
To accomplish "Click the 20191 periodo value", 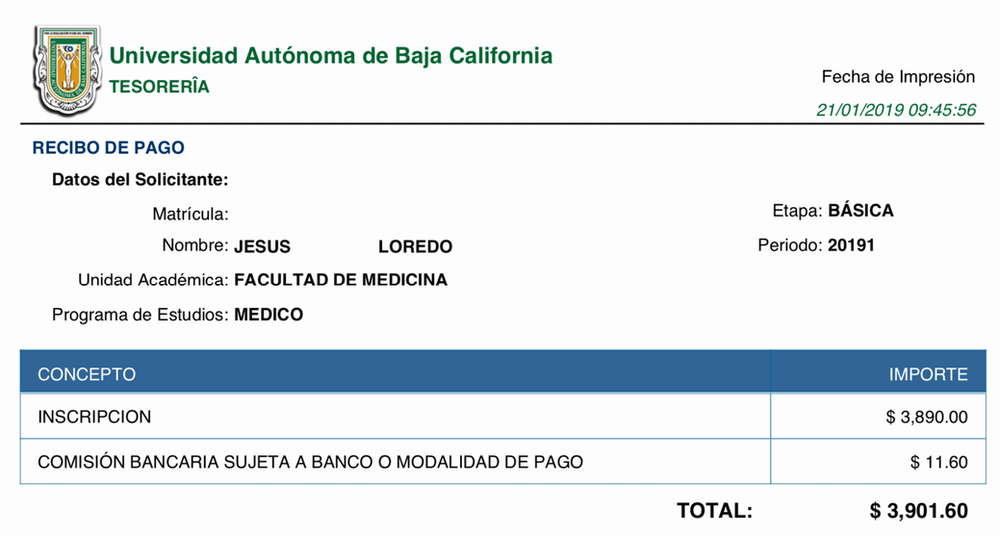I will coord(852,245).
